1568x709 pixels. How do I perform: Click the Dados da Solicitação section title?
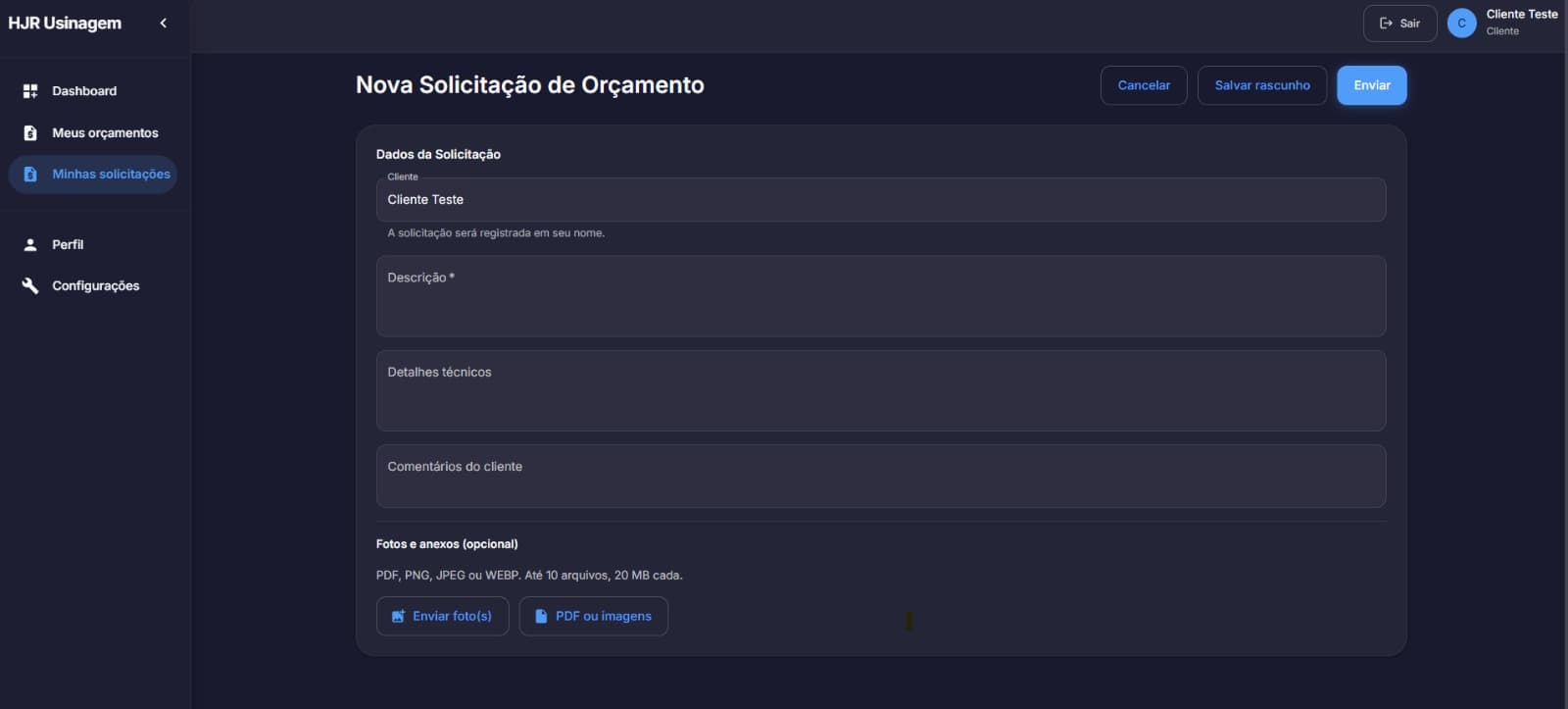click(438, 154)
